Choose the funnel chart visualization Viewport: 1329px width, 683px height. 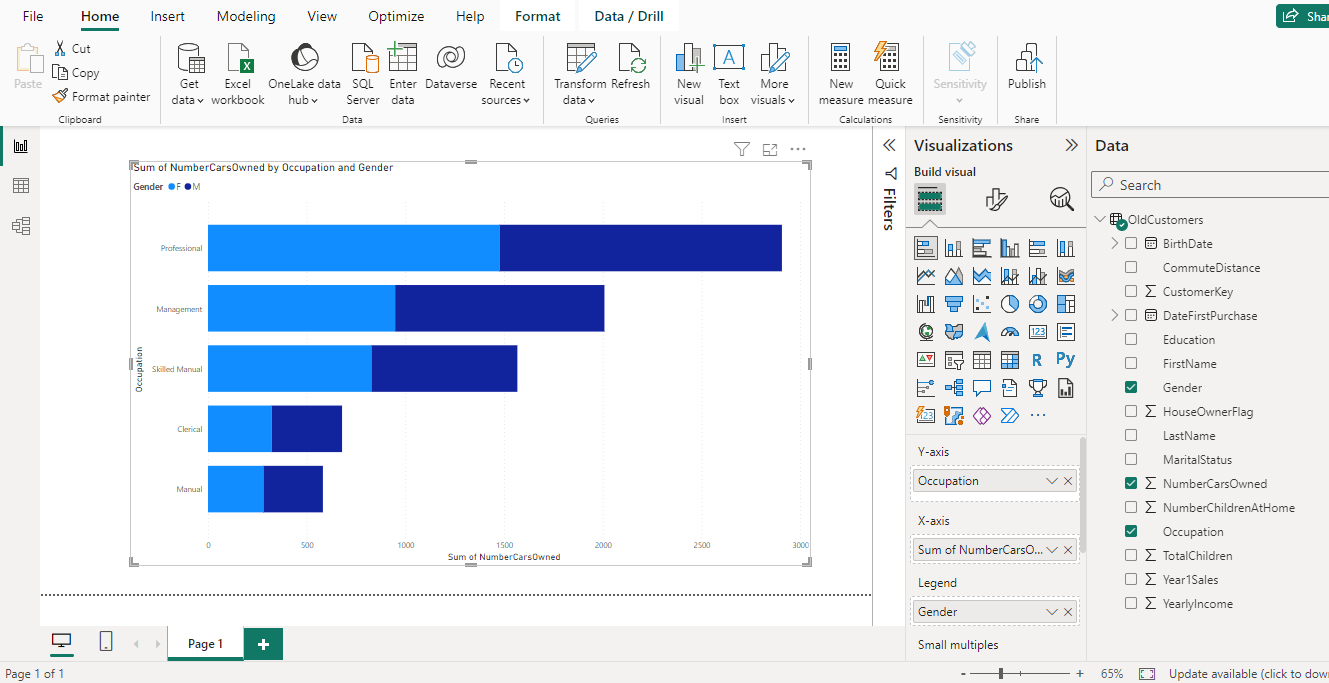pos(953,303)
